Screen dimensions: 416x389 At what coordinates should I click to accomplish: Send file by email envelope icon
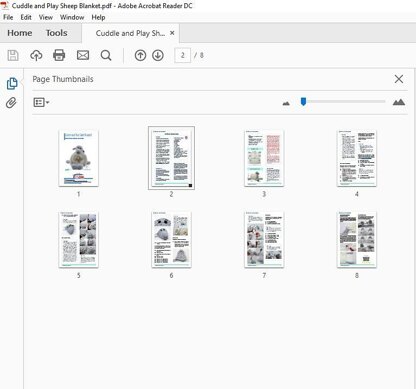83,55
